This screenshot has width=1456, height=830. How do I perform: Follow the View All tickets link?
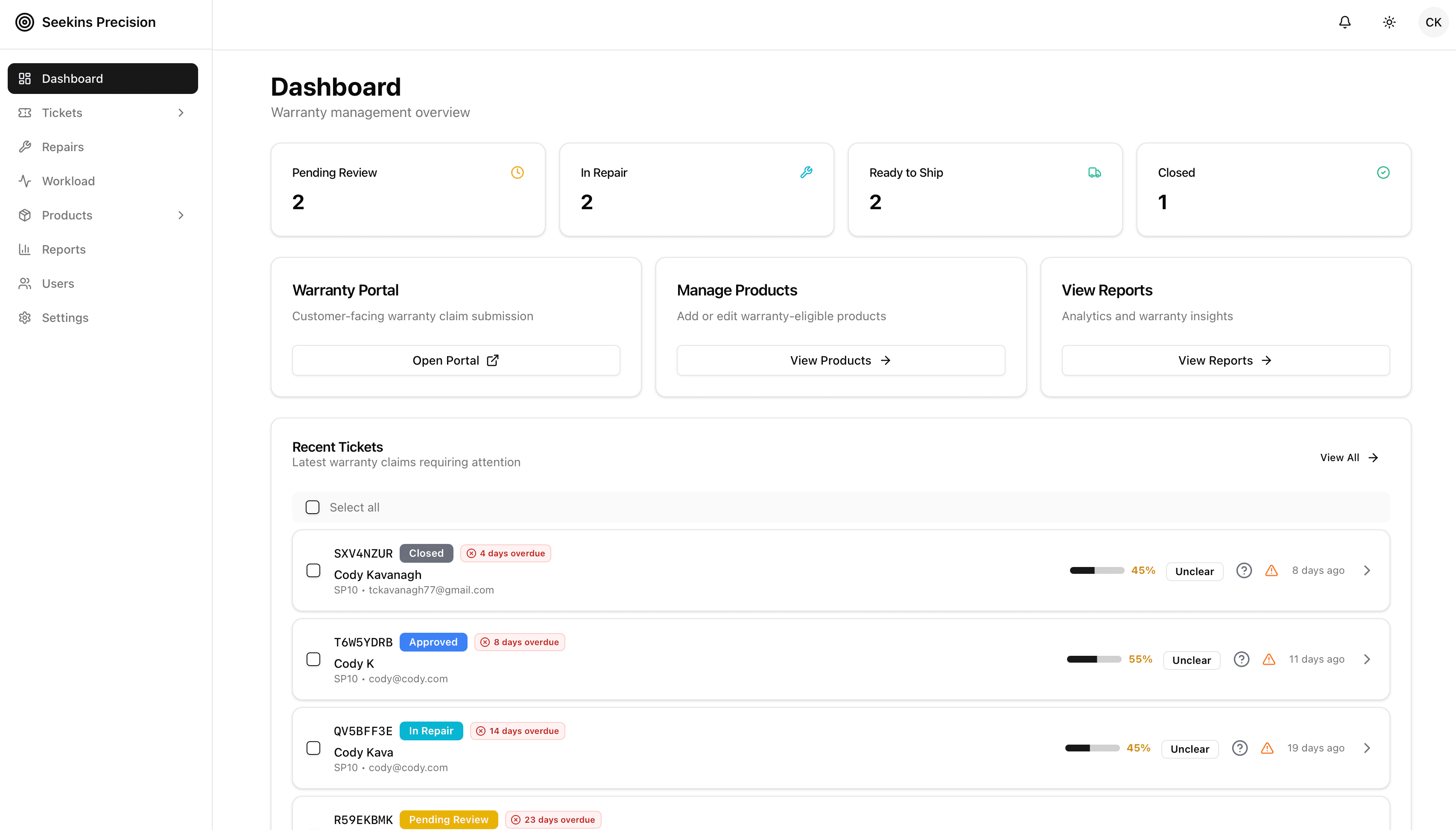pyautogui.click(x=1349, y=458)
